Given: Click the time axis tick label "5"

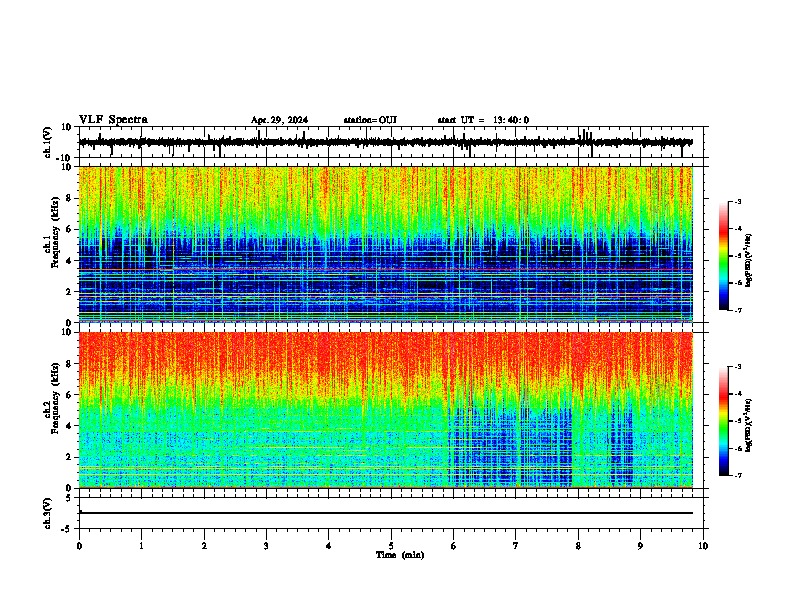Looking at the screenshot, I should (391, 546).
